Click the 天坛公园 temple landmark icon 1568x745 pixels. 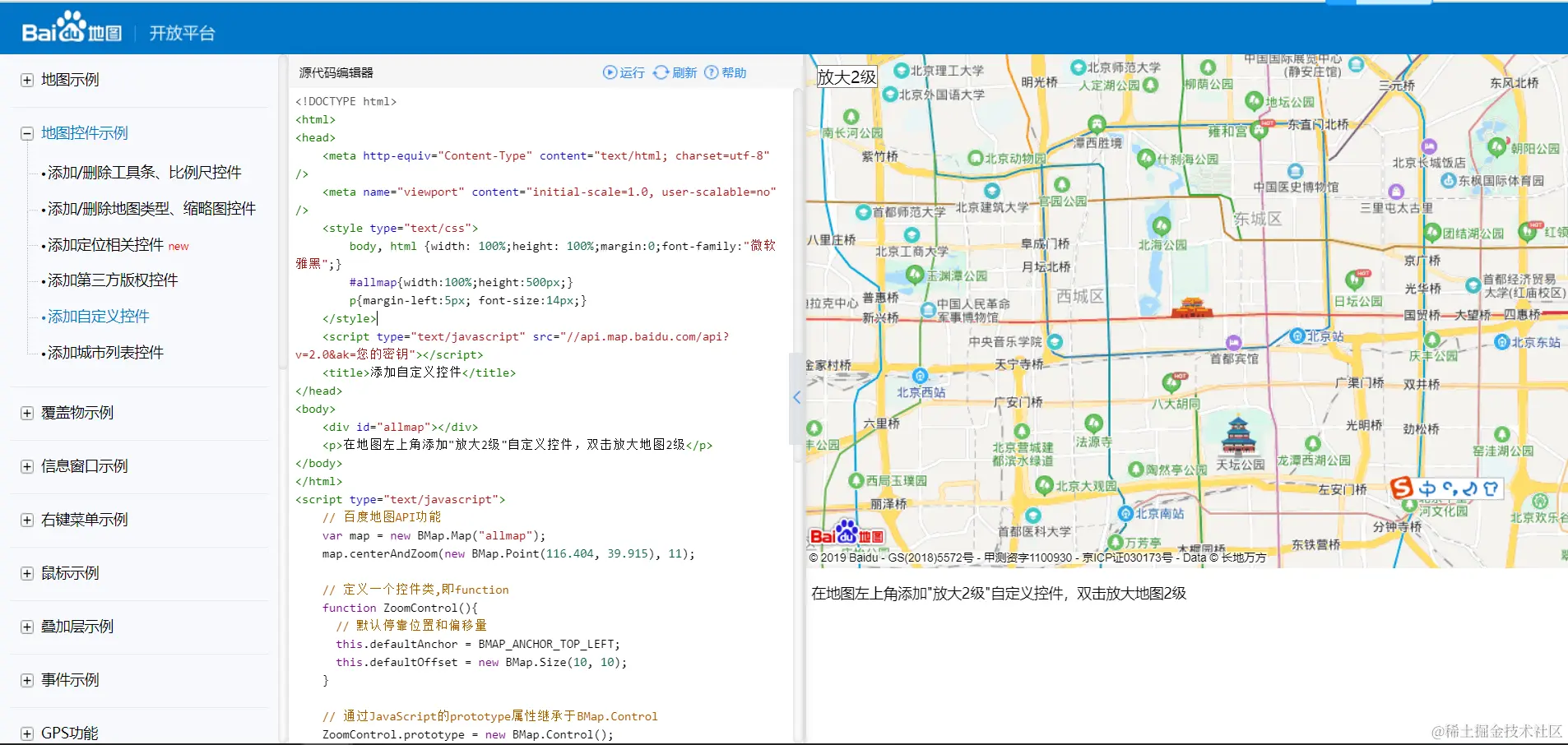point(1238,436)
